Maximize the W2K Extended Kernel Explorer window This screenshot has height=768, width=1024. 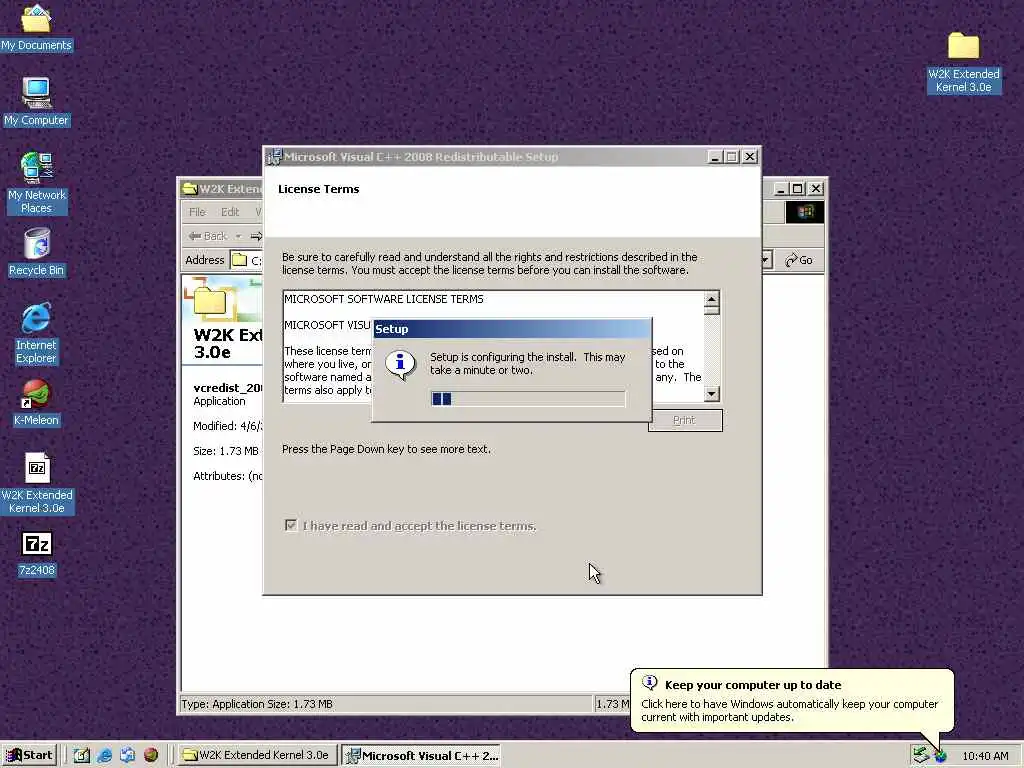point(797,189)
